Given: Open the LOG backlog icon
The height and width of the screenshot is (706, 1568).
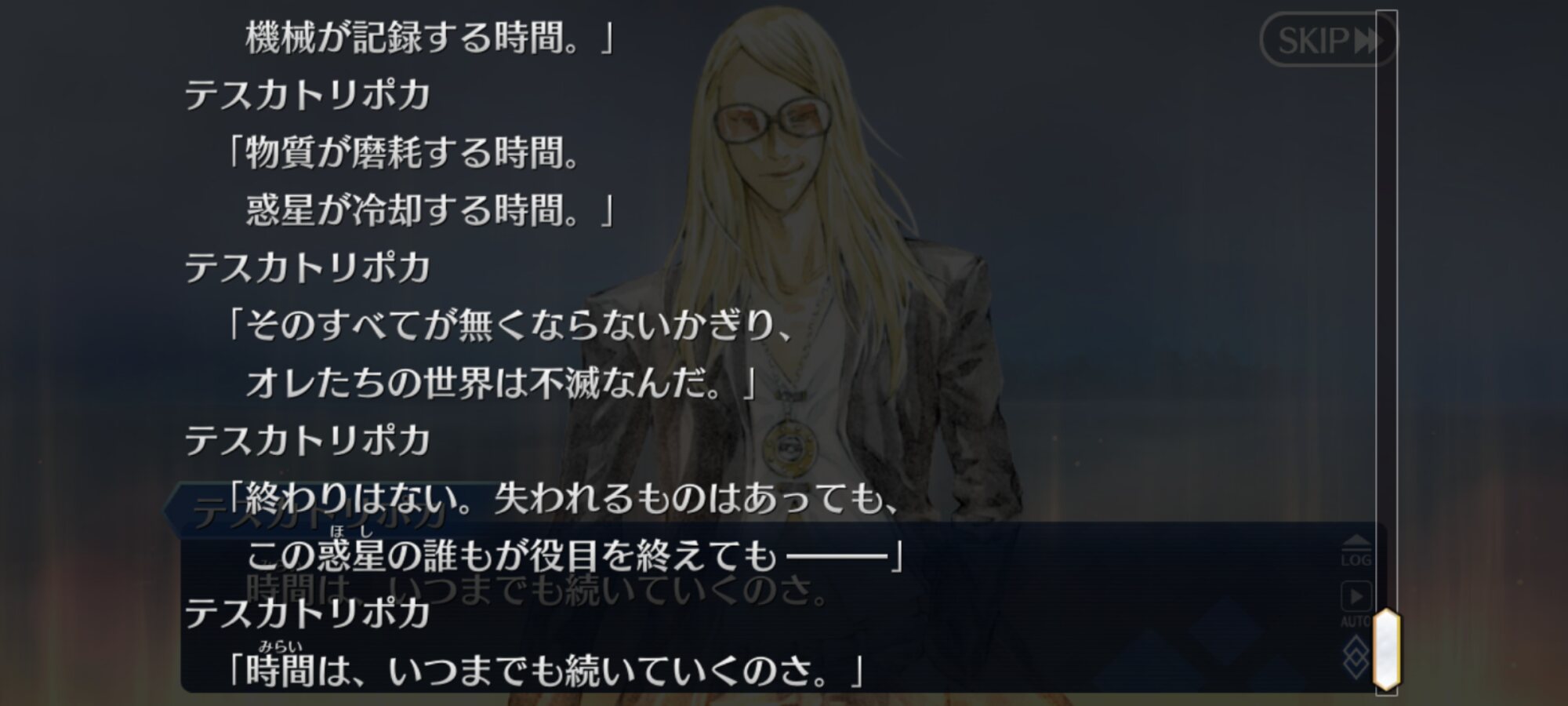Looking at the screenshot, I should [1356, 551].
